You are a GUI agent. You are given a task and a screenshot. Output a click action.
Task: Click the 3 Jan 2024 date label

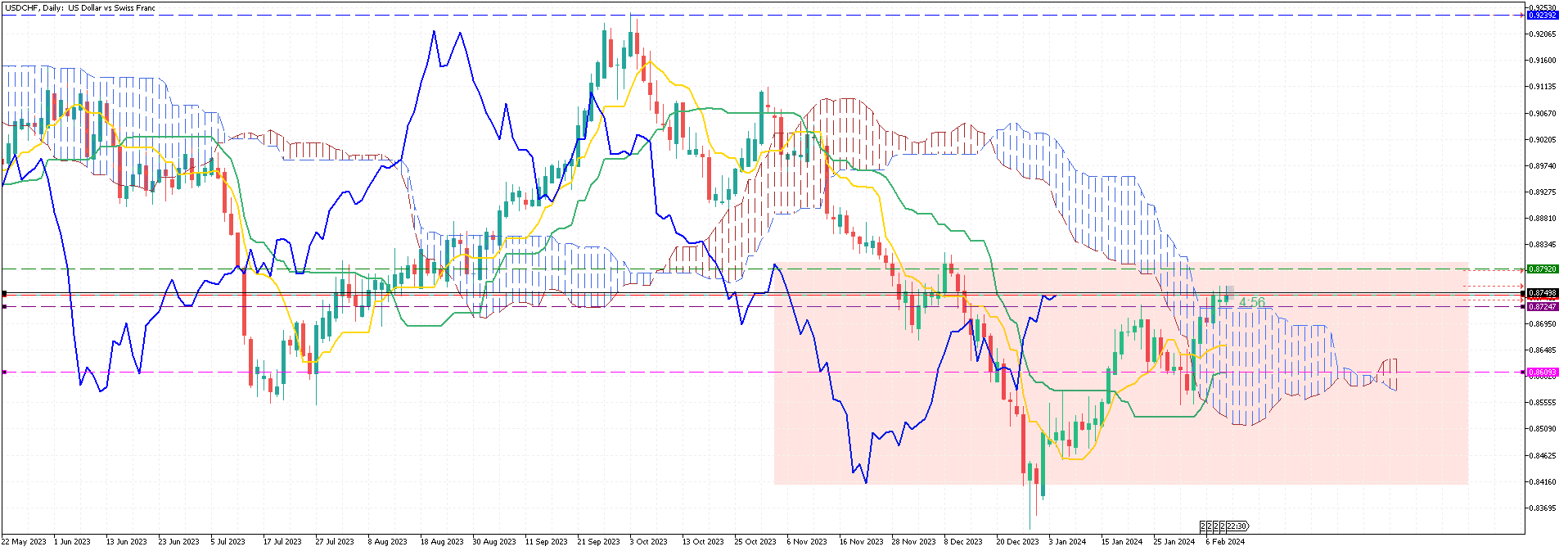click(x=1067, y=541)
